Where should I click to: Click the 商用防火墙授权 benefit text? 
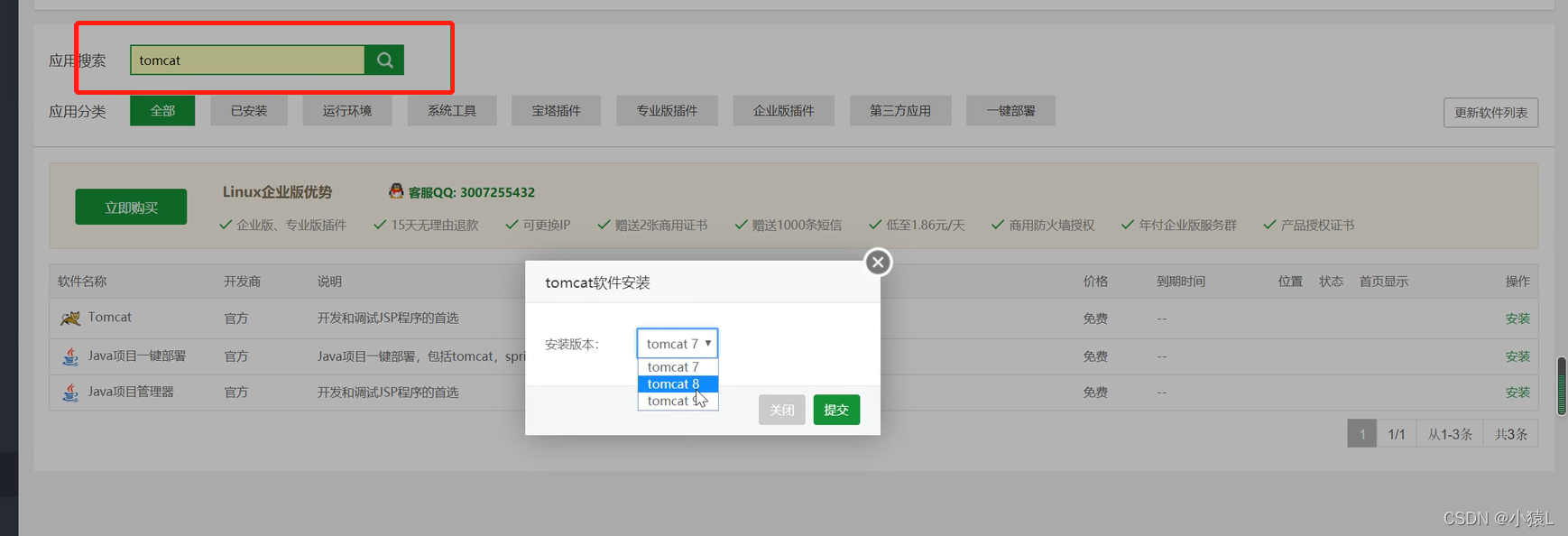click(1052, 225)
